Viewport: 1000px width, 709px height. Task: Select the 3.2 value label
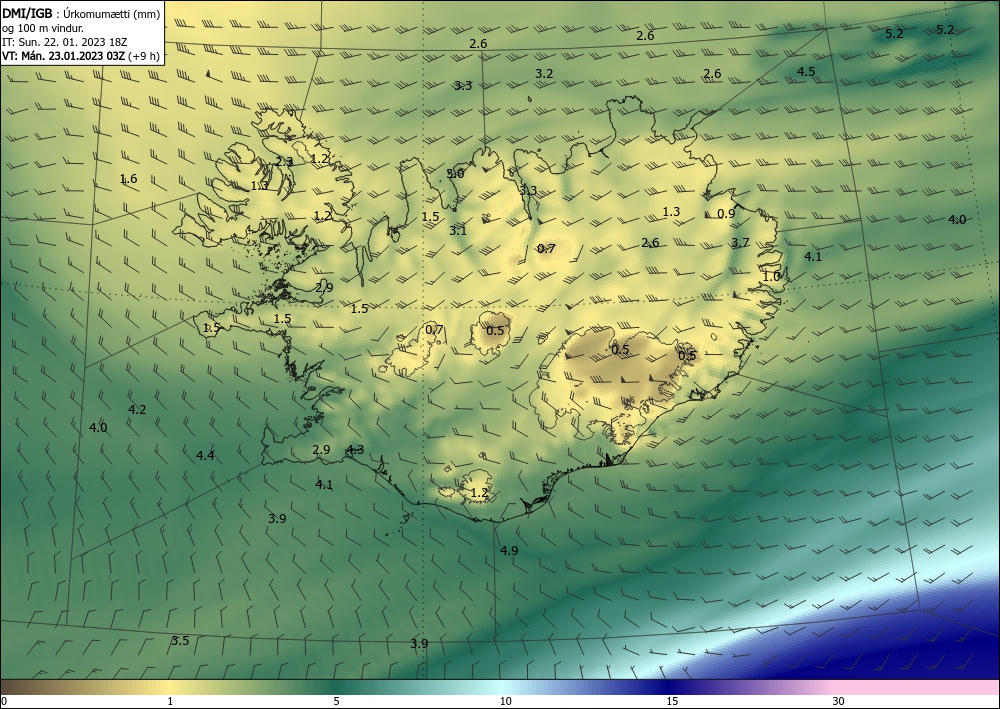tap(544, 74)
